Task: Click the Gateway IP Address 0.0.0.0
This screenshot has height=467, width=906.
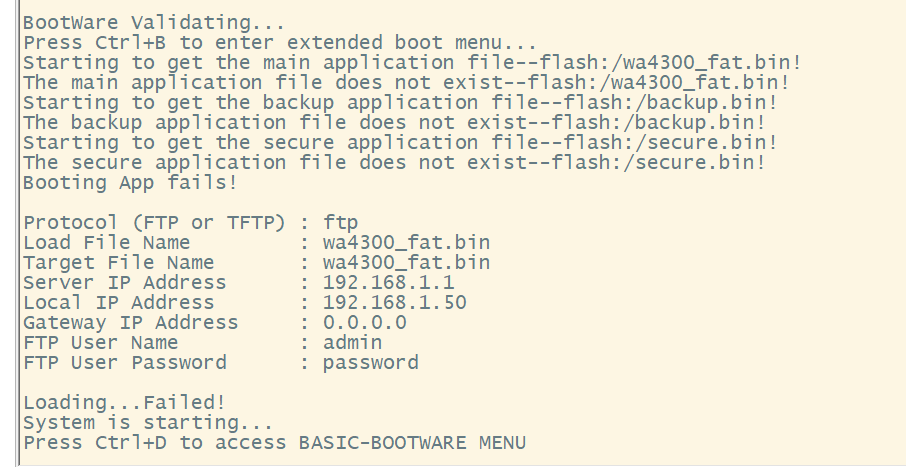Action: (x=364, y=322)
